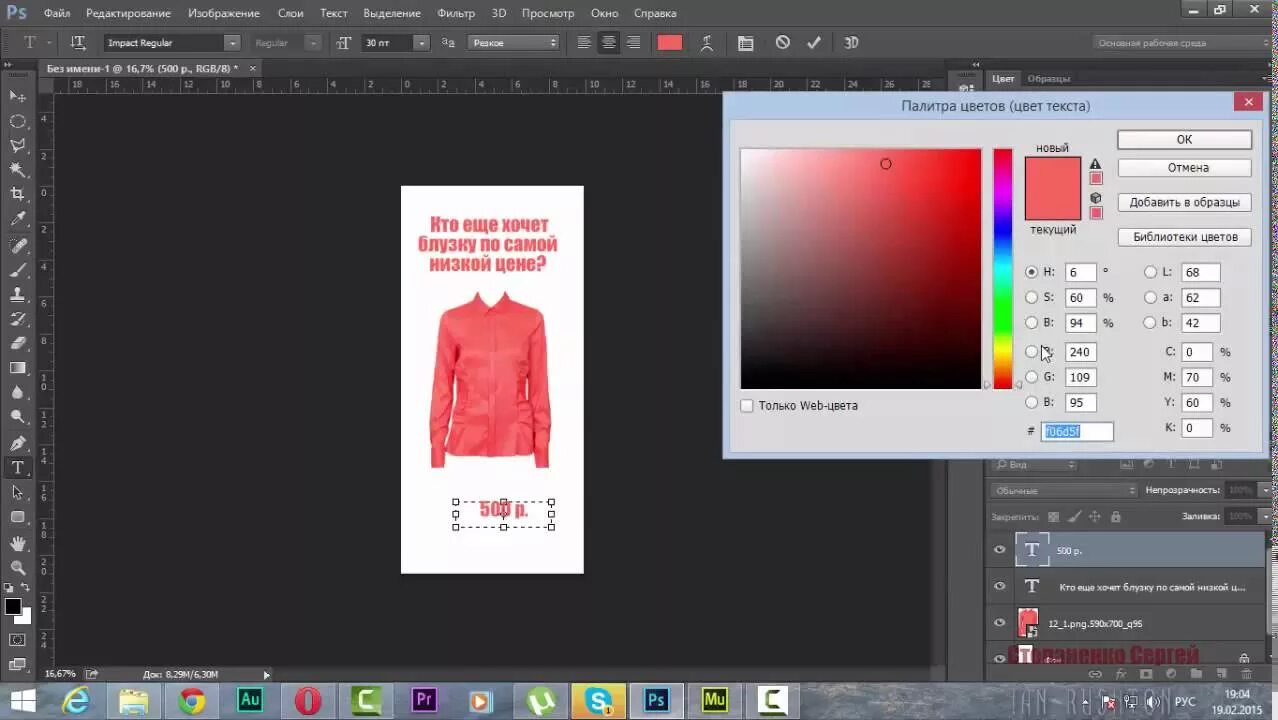
Task: Cancel current text edits in options bar
Action: click(x=783, y=43)
